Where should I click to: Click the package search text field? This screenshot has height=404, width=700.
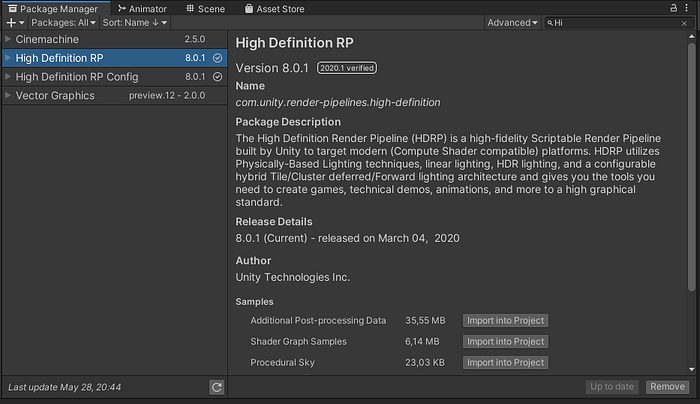point(620,22)
